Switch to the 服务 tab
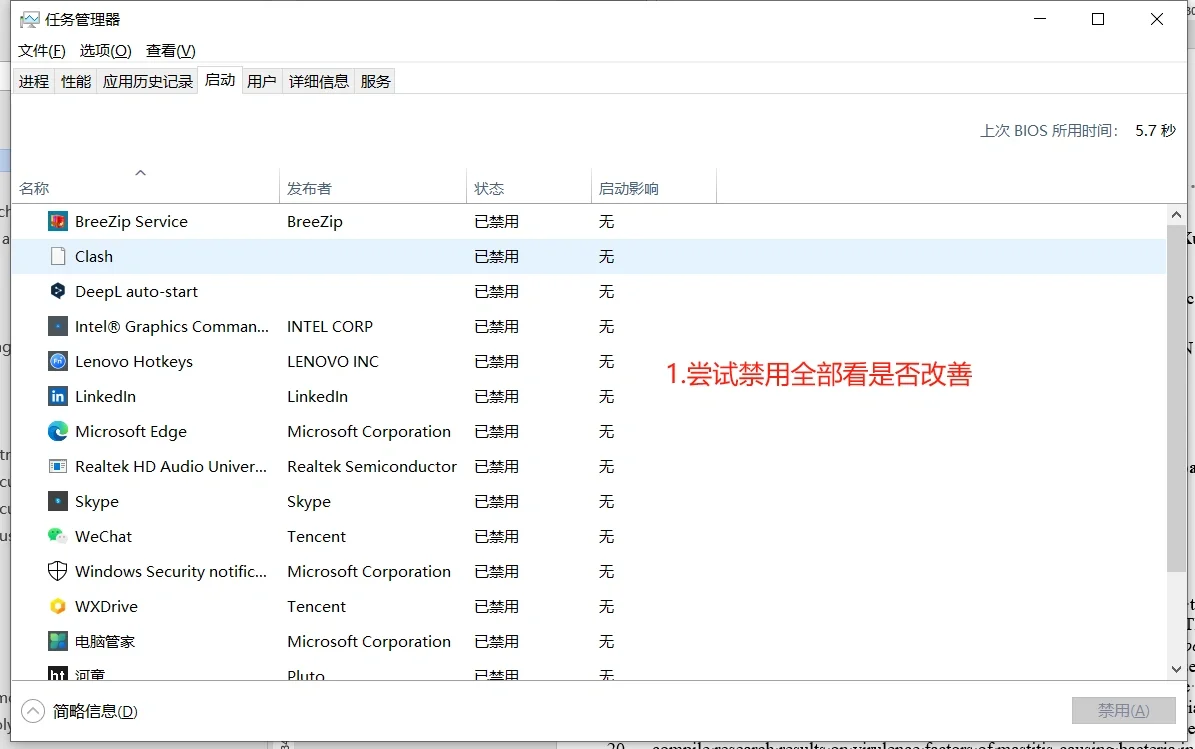The height and width of the screenshot is (749, 1195). coord(375,82)
